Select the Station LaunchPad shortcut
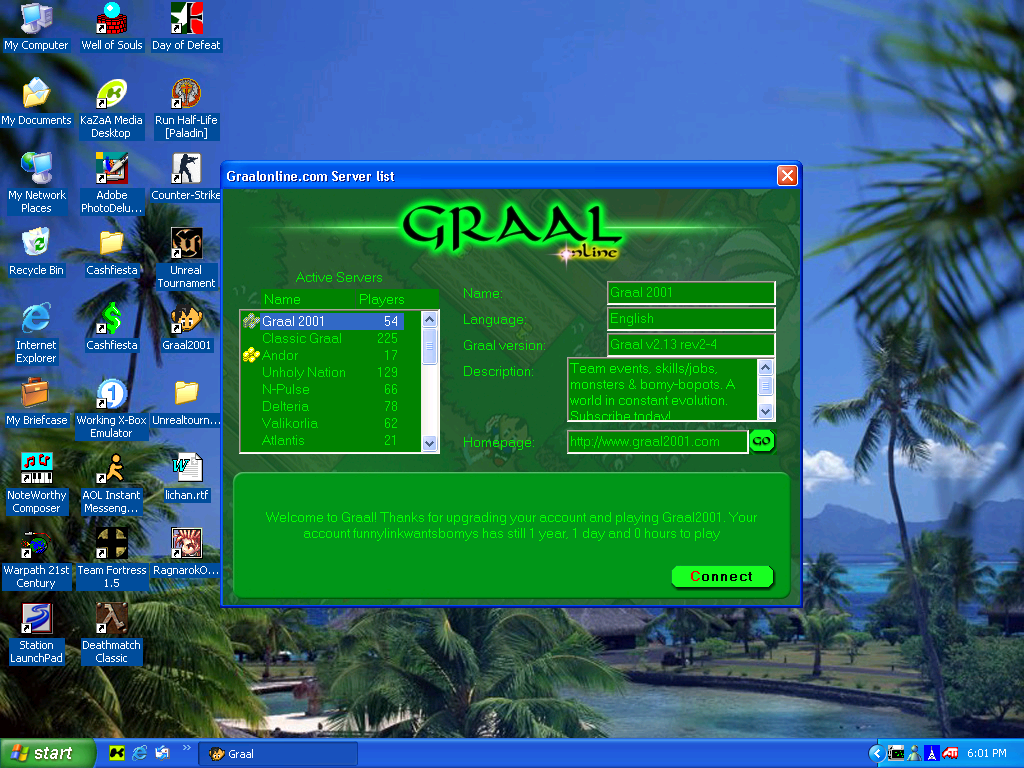The image size is (1024, 768). pyautogui.click(x=36, y=634)
